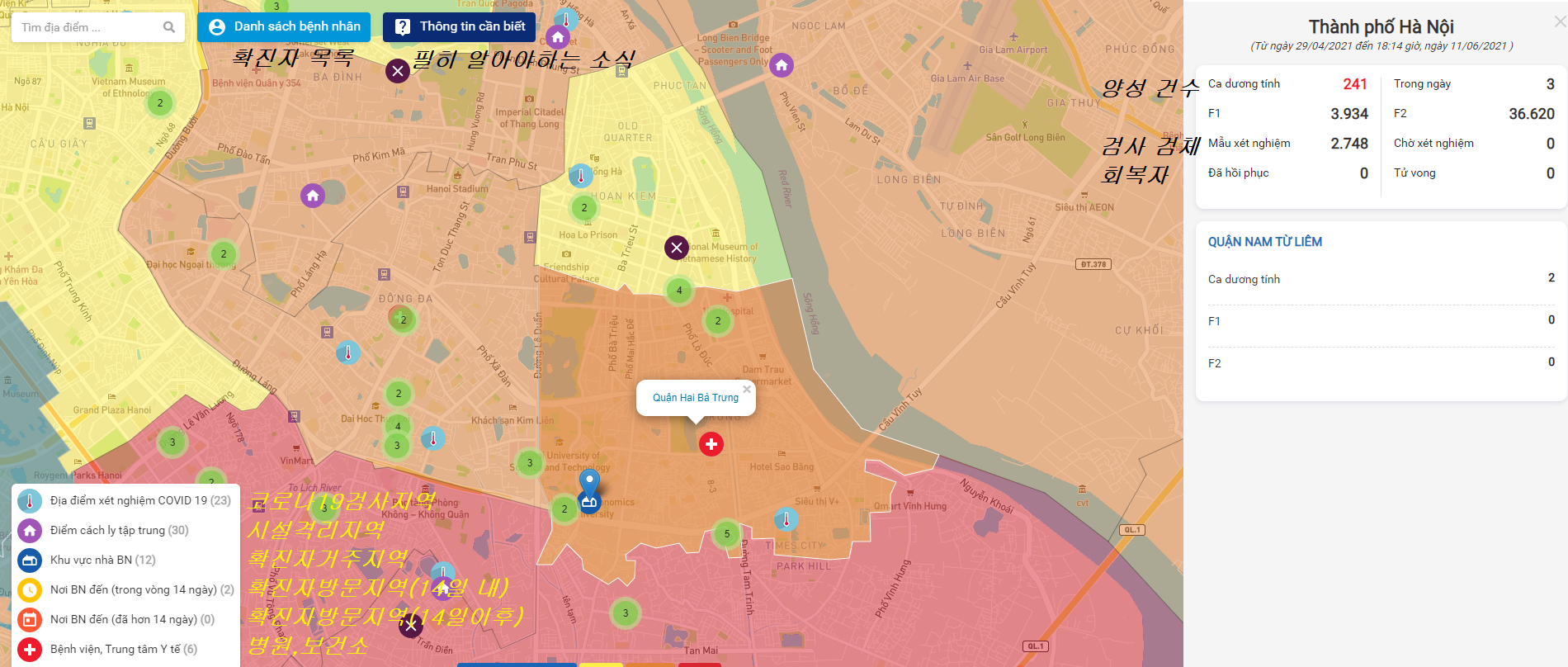
Task: Toggle Điểm cách ly tập trung layer
Action: pos(30,530)
